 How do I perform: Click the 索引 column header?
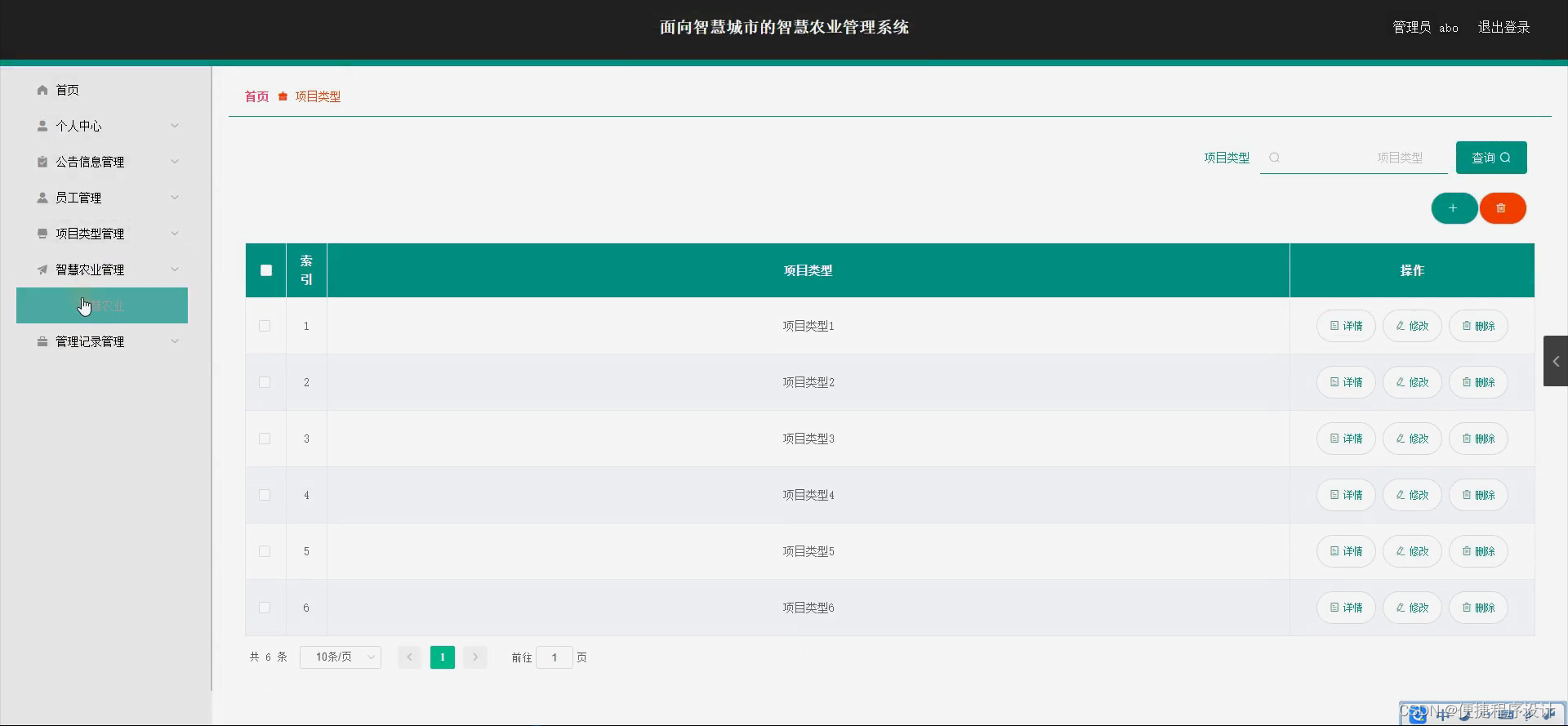click(306, 270)
